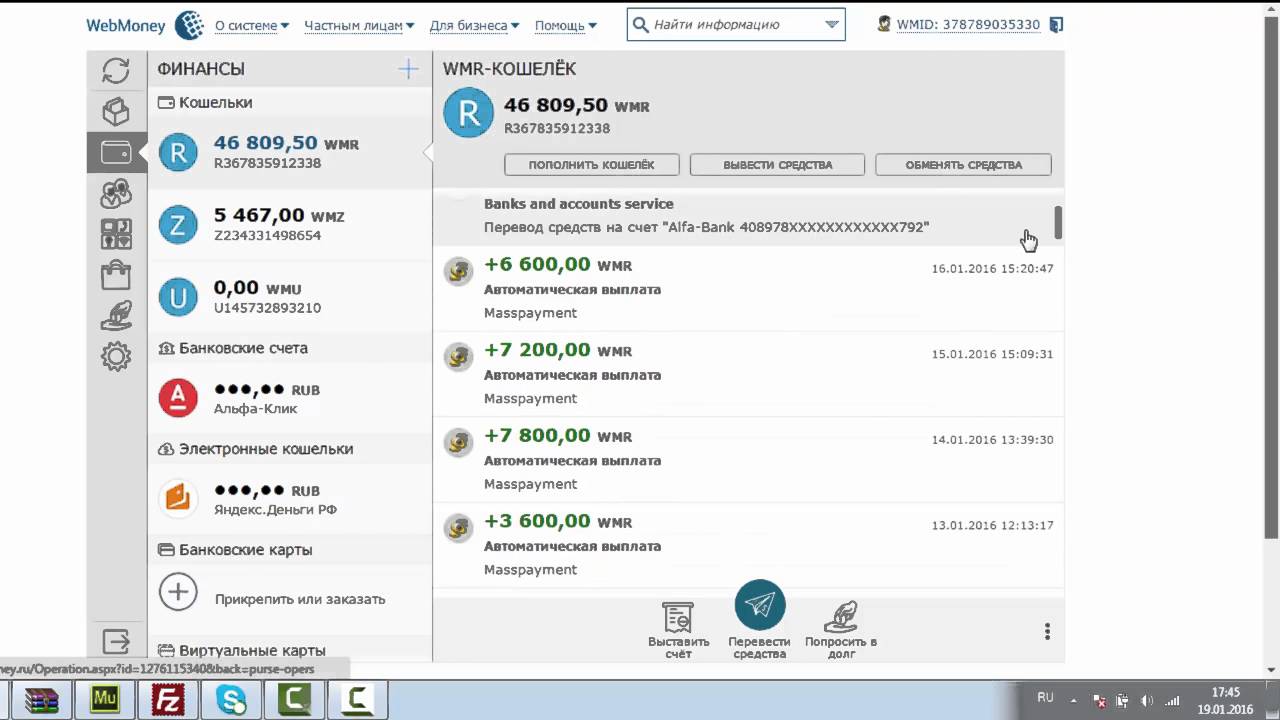Select the Альфа-Клик bank account row
Image resolution: width=1280 pixels, height=720 pixels.
click(290, 398)
